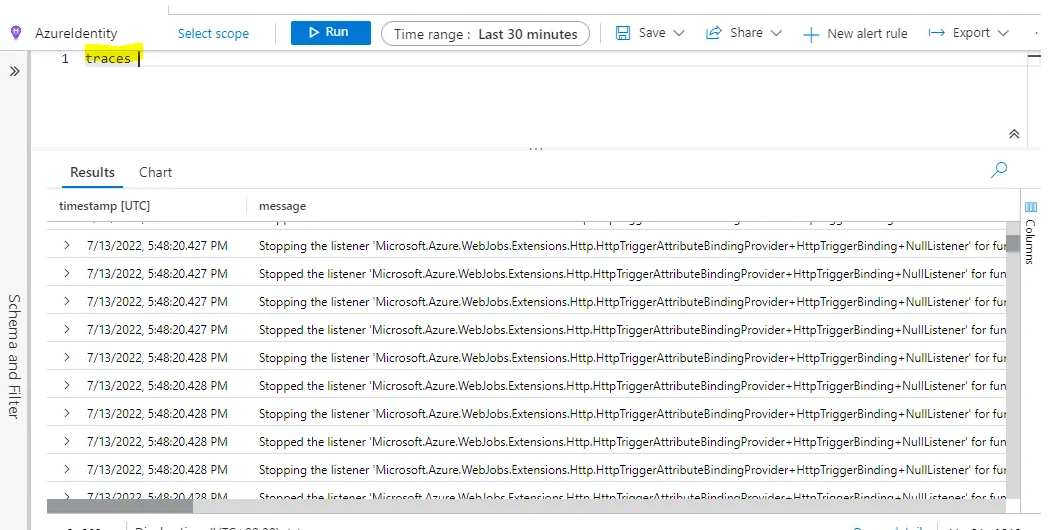Expand the first 5:48:20.427 PM result row
Viewport: 1050px width, 530px height.
[67, 245]
